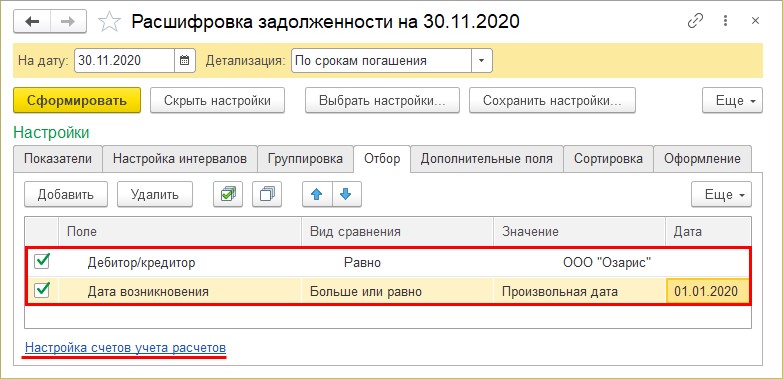Open the top Еще dropdown menu
This screenshot has width=783, height=379.
(733, 100)
